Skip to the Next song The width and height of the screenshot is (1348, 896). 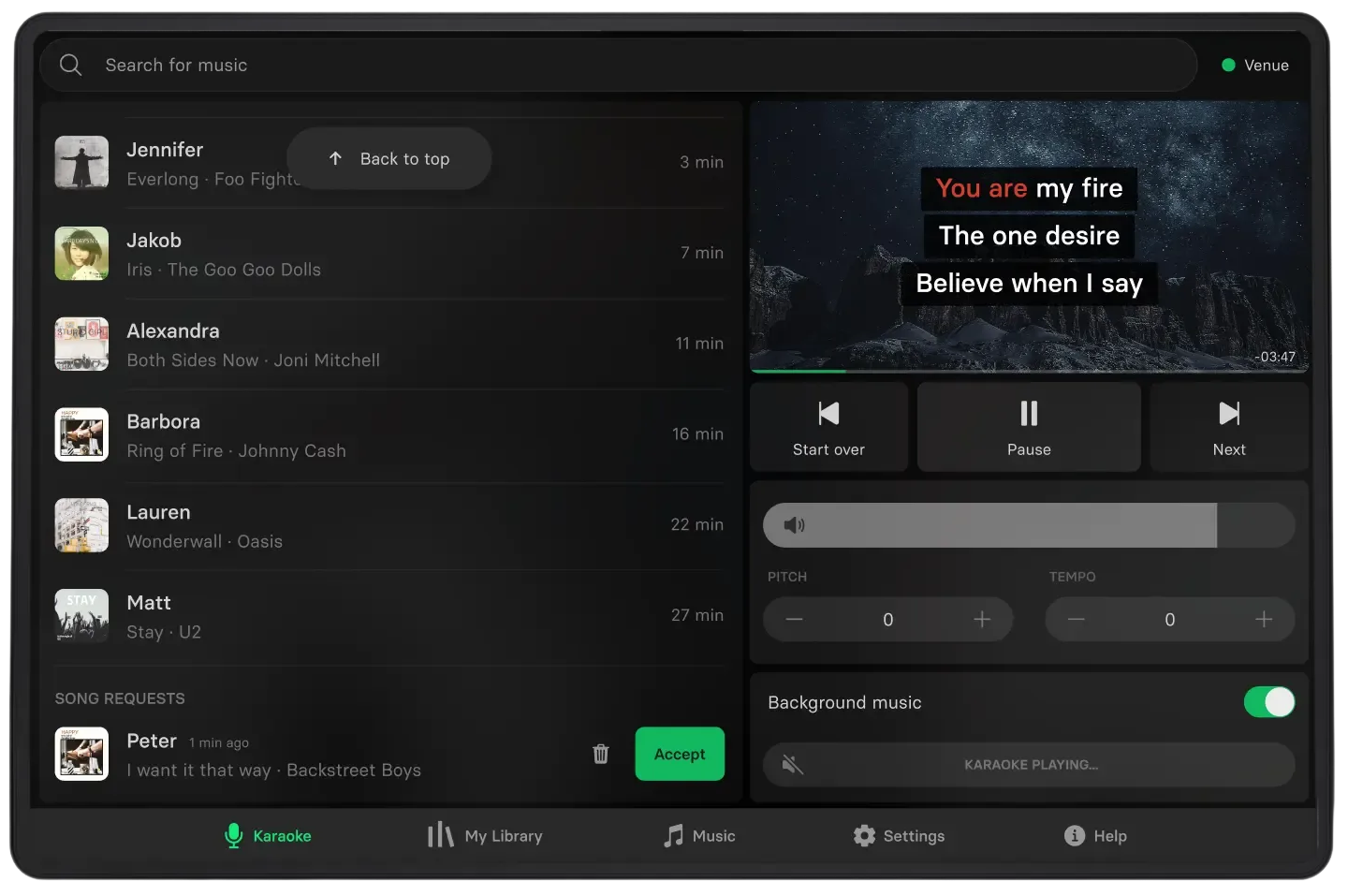(x=1228, y=427)
